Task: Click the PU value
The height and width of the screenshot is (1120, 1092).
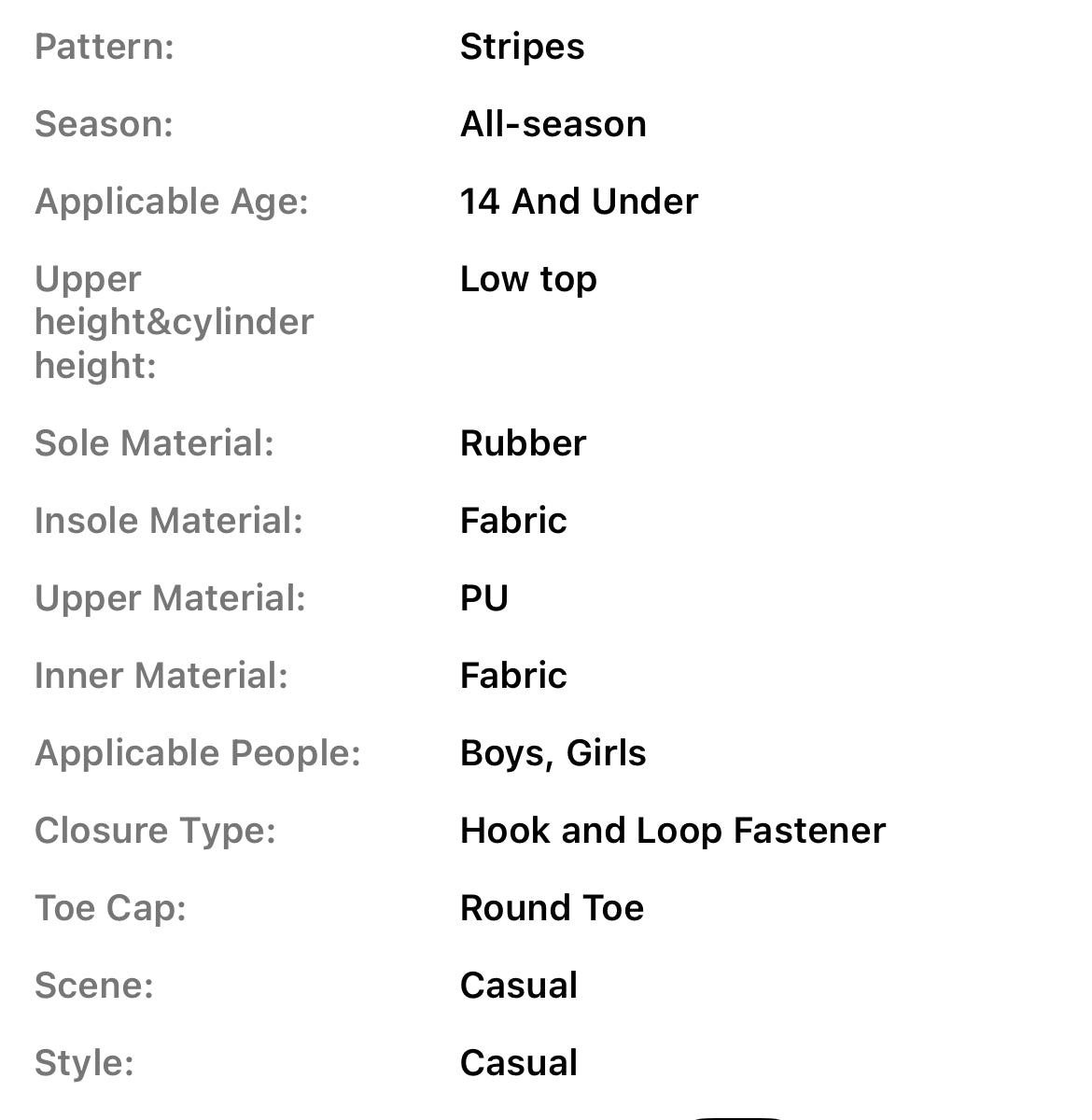Action: point(483,598)
